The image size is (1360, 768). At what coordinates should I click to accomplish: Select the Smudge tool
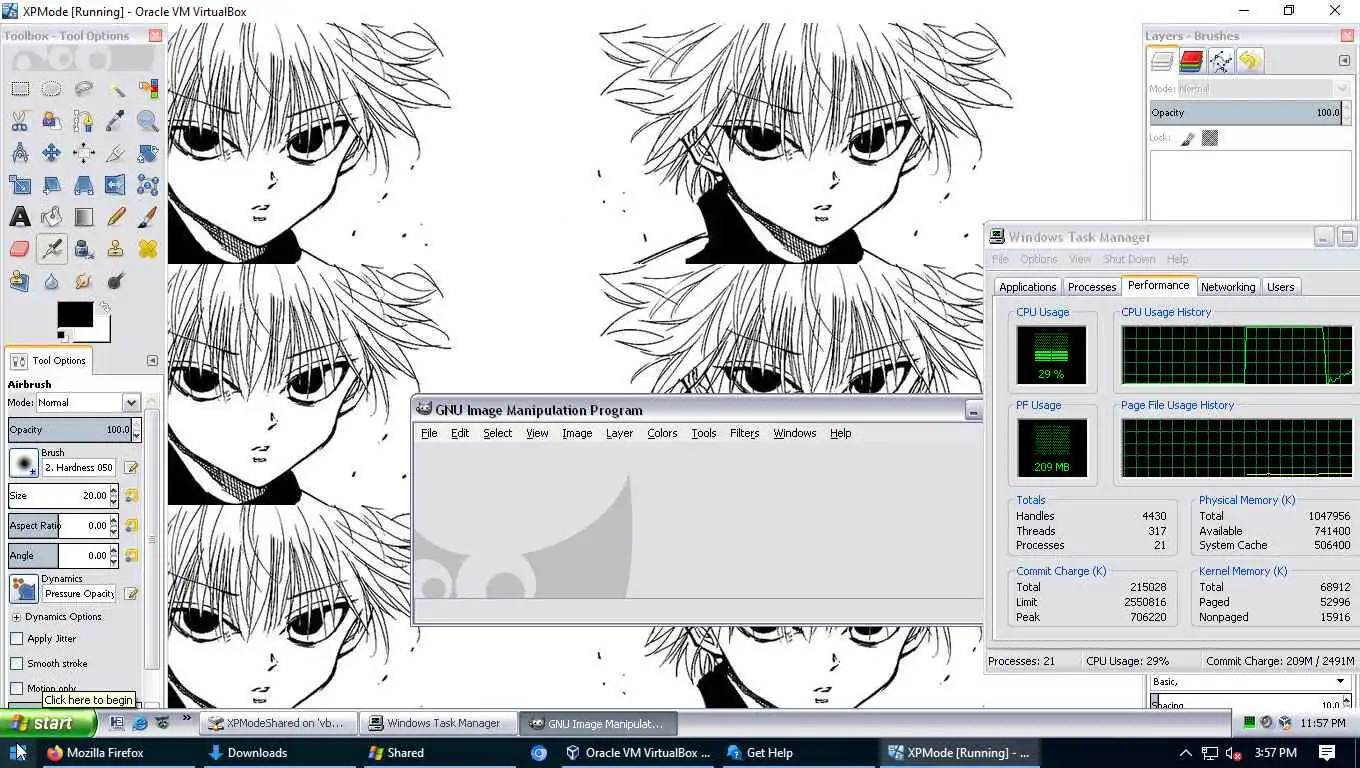[83, 281]
